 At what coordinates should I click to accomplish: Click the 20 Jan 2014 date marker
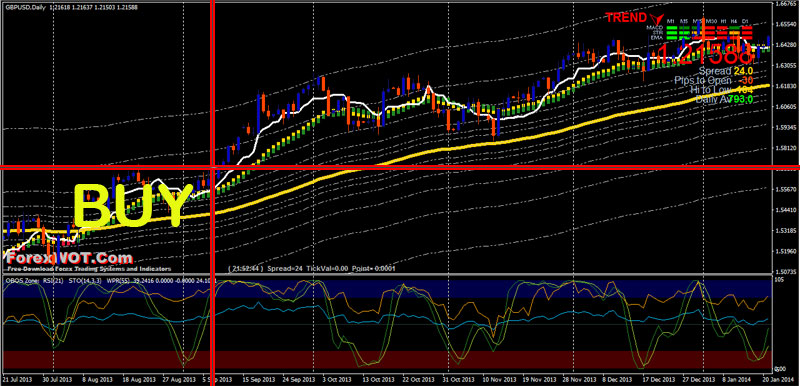781,379
